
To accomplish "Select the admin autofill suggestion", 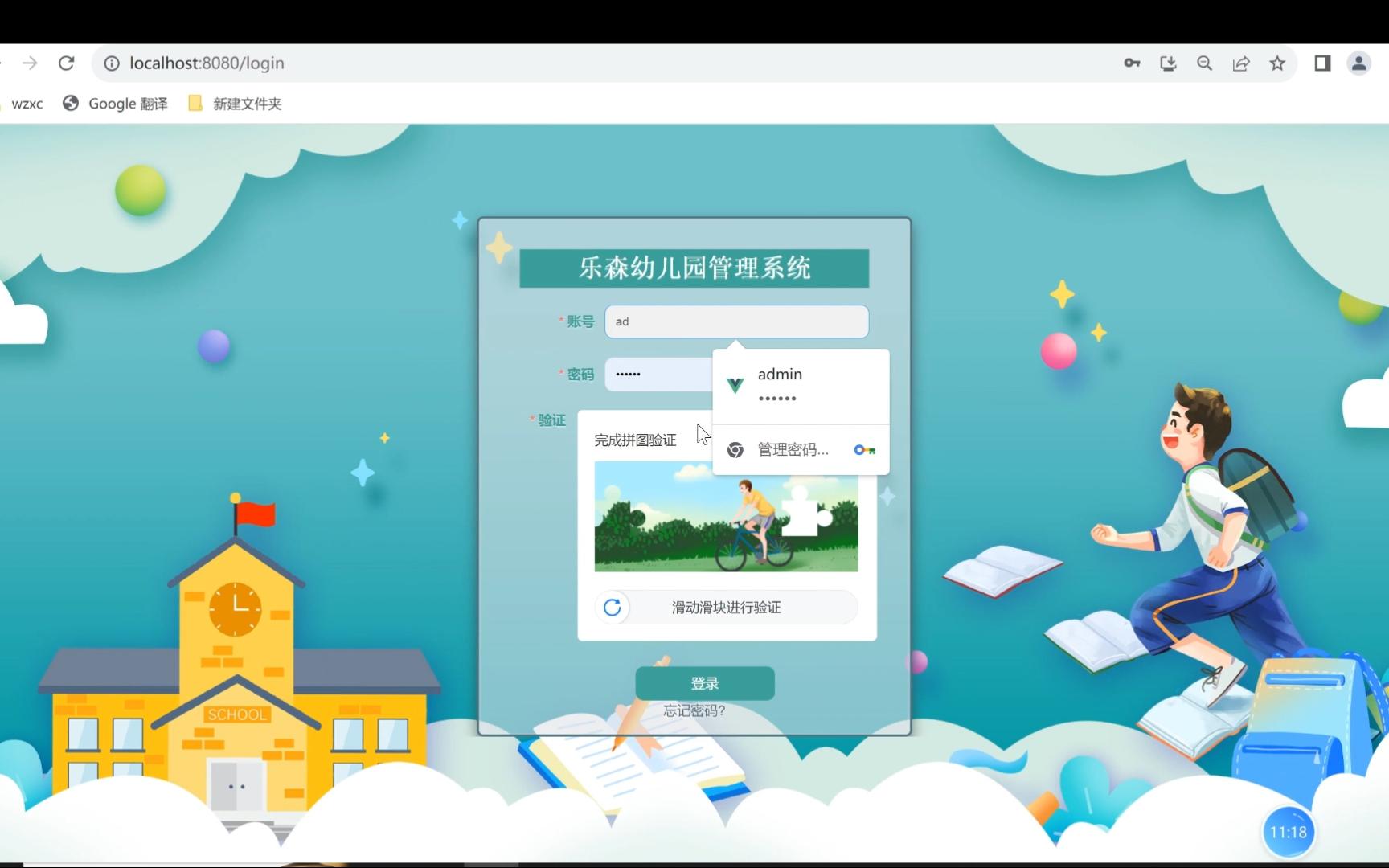I will point(780,384).
